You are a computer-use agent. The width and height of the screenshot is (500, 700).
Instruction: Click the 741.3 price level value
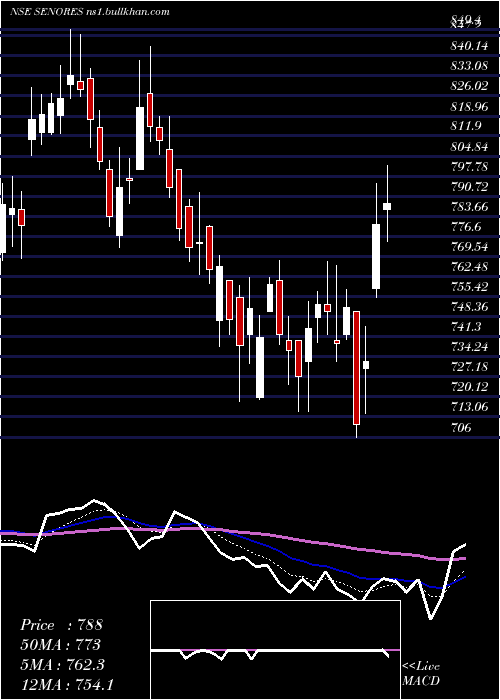[466, 327]
